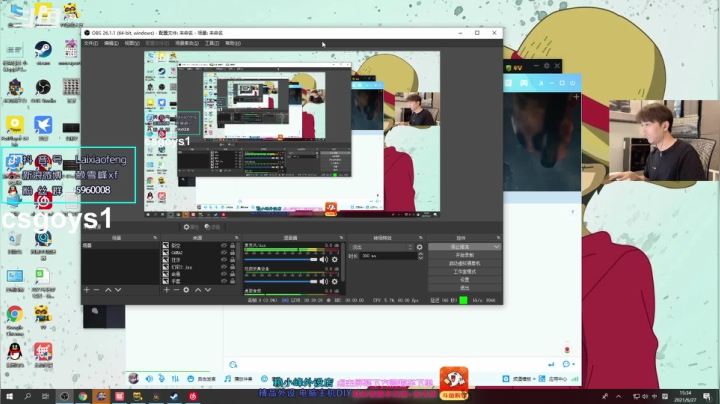Pop out the 控件 controls dock
720x404 pixels.
[x=498, y=238]
